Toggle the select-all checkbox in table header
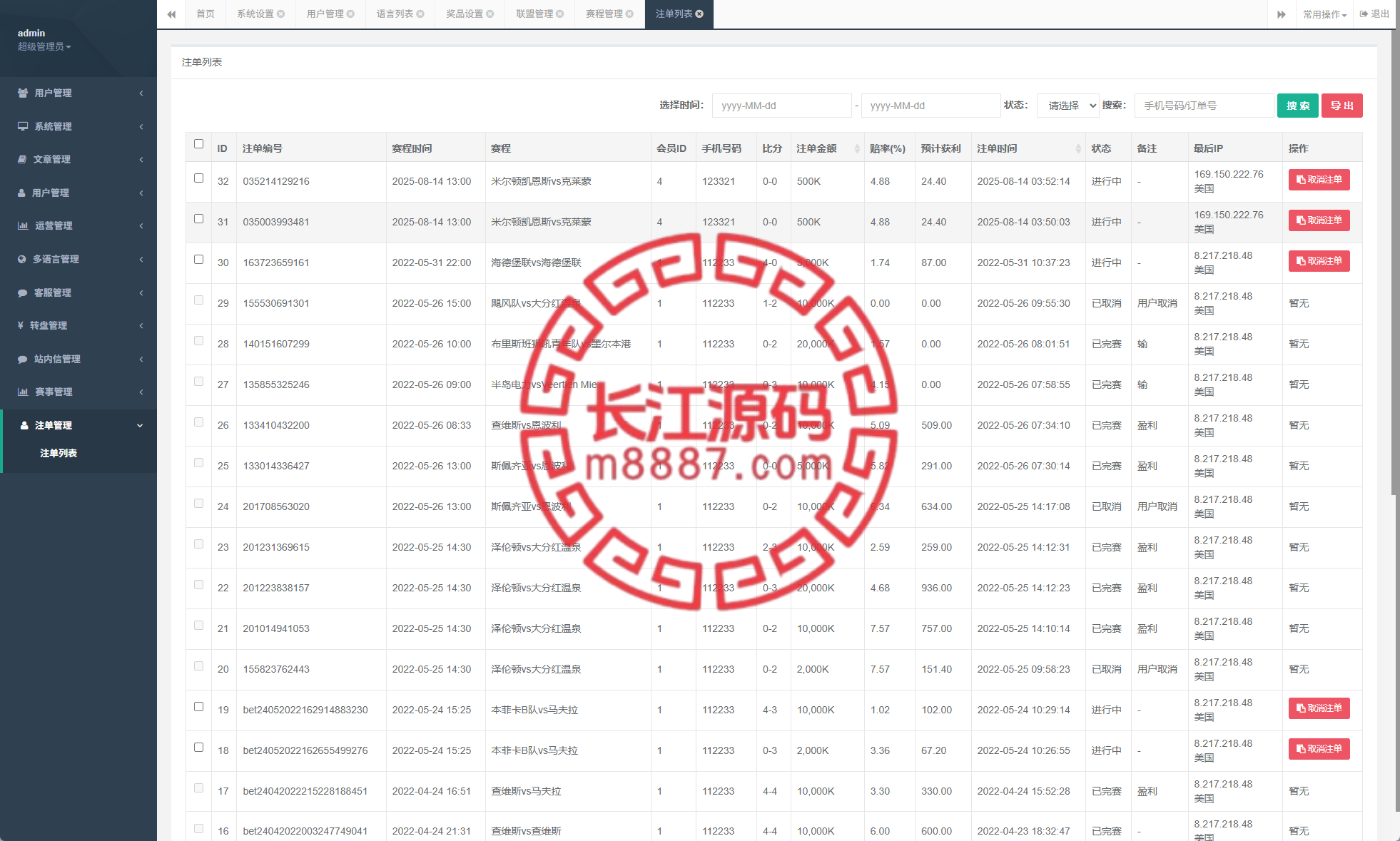Viewport: 1400px width, 841px height. 199,144
